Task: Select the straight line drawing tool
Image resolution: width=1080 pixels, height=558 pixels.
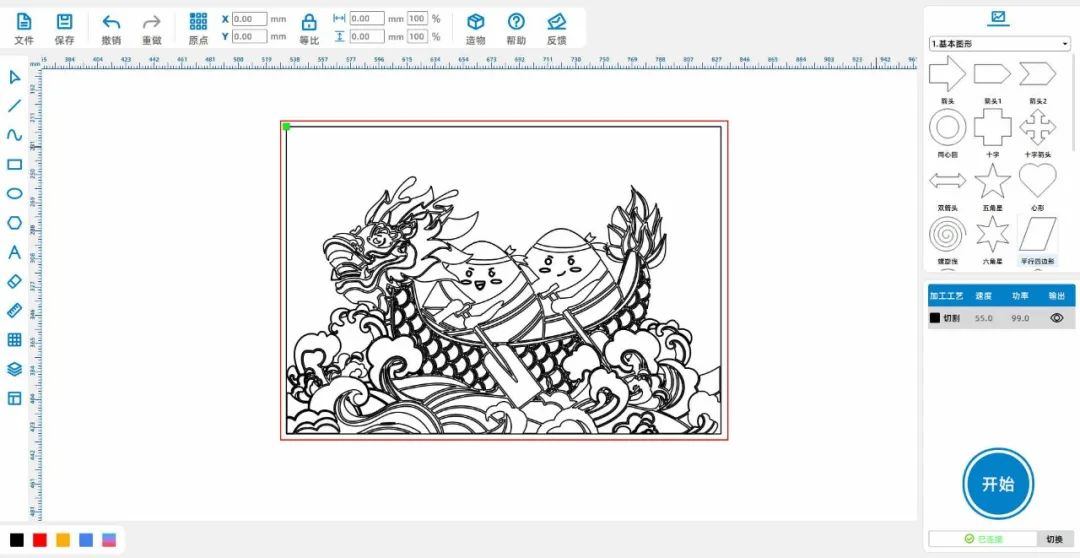Action: pos(15,106)
